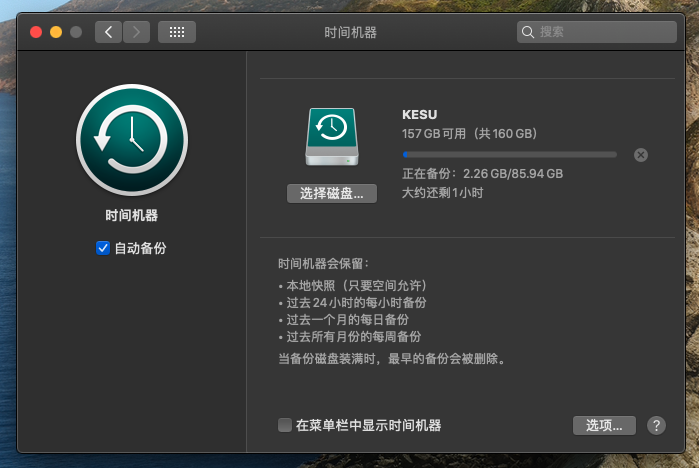Minimize the window with the yellow button
699x468 pixels.
point(56,32)
